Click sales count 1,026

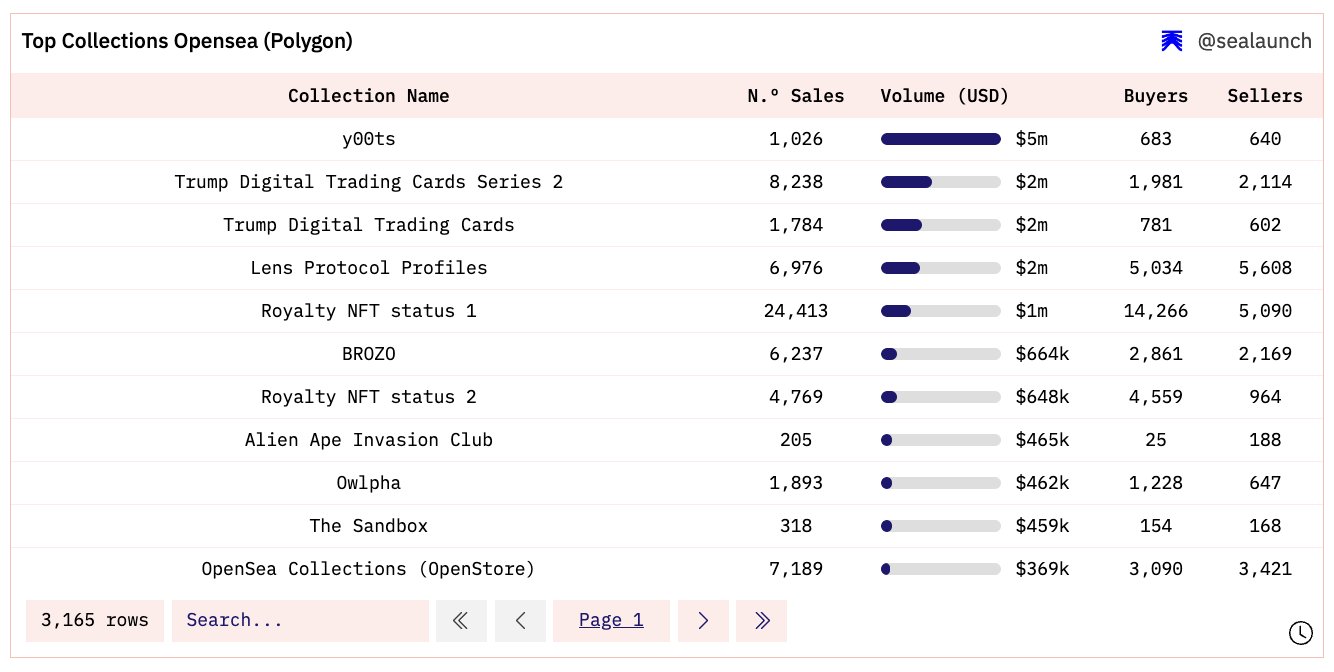[x=796, y=139]
